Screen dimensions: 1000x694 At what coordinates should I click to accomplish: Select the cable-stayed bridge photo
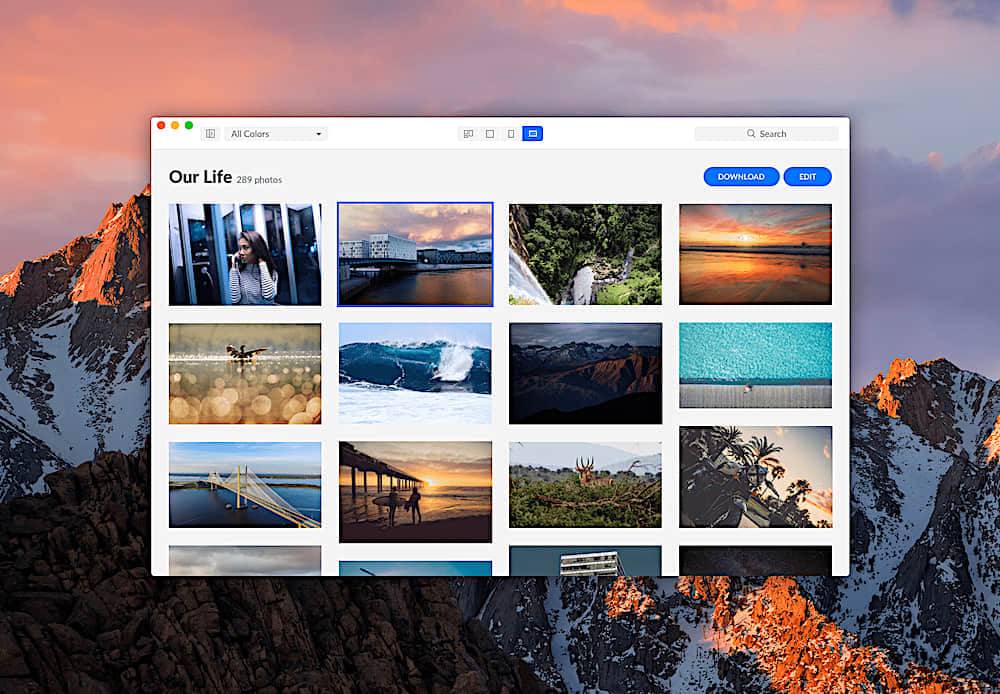tap(245, 485)
